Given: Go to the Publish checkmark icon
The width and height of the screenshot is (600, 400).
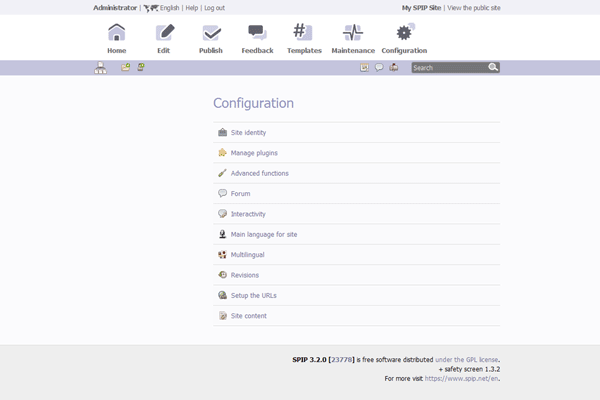Looking at the screenshot, I should (211, 33).
